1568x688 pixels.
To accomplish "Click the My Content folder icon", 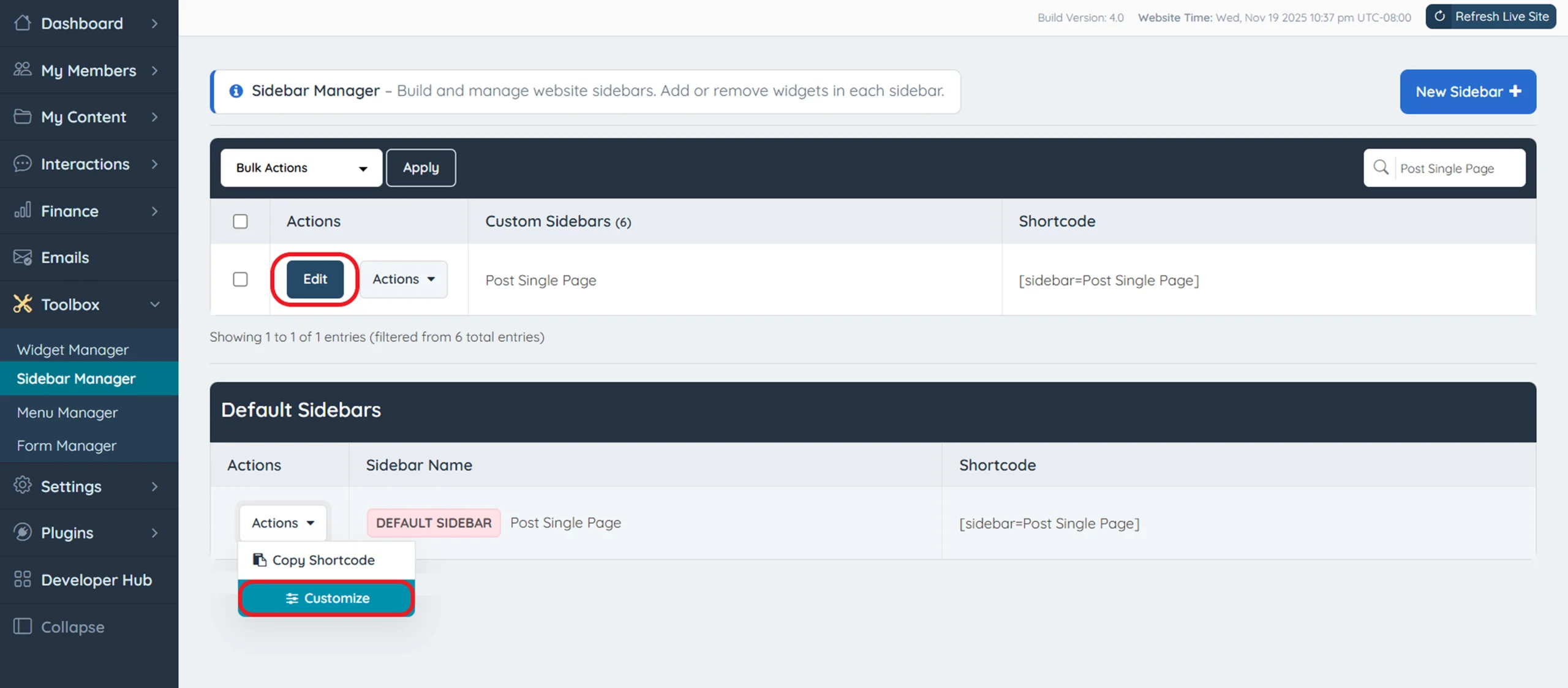I will tap(23, 116).
